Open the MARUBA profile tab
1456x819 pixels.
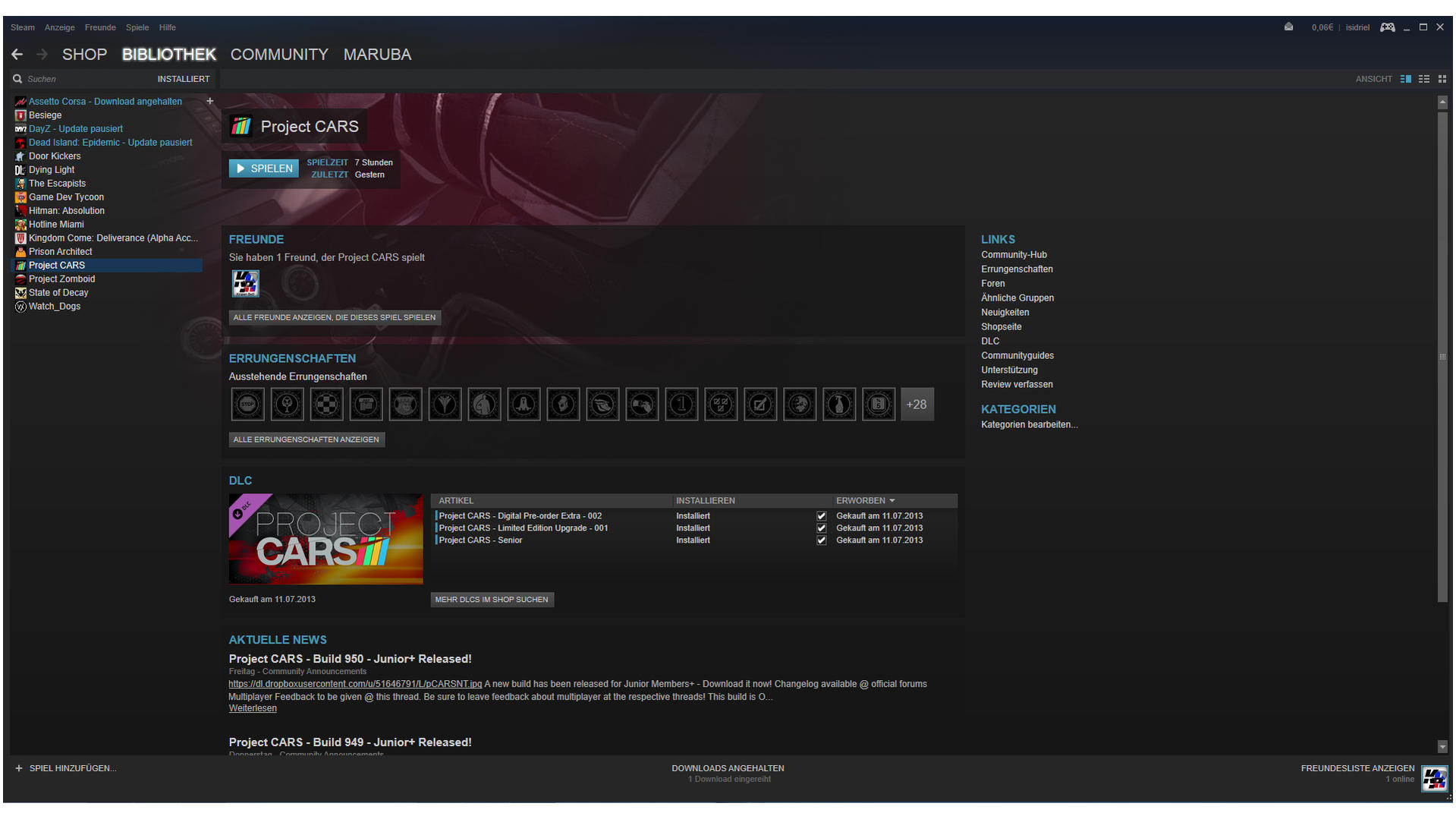pos(377,55)
